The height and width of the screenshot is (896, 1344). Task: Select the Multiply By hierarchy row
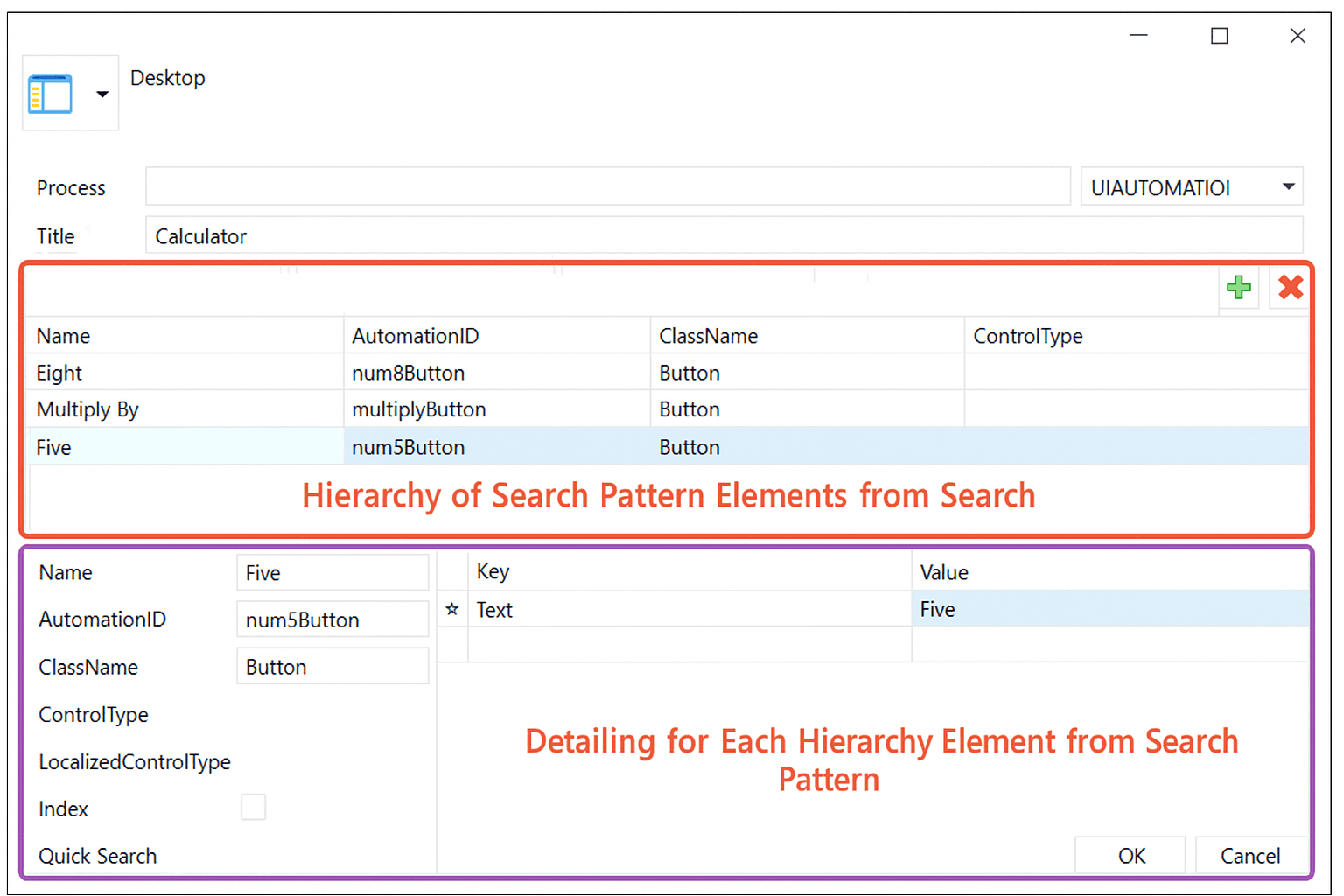point(184,409)
